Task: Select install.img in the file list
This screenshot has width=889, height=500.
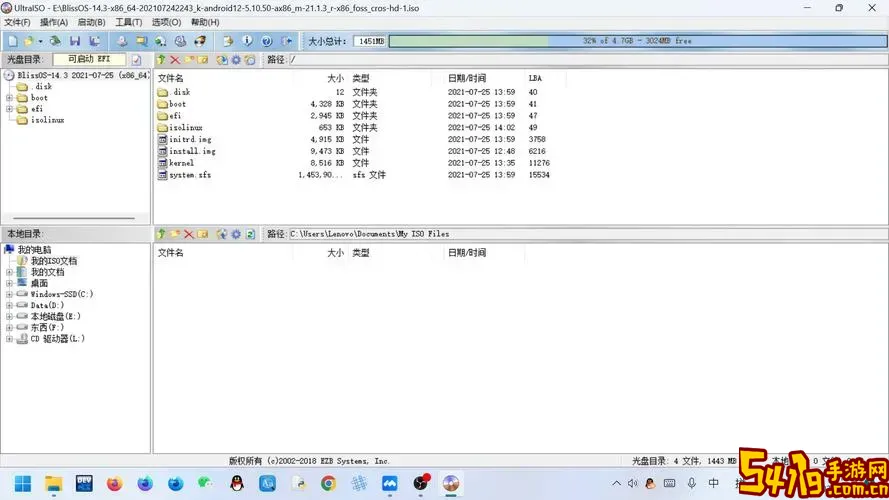Action: click(192, 151)
